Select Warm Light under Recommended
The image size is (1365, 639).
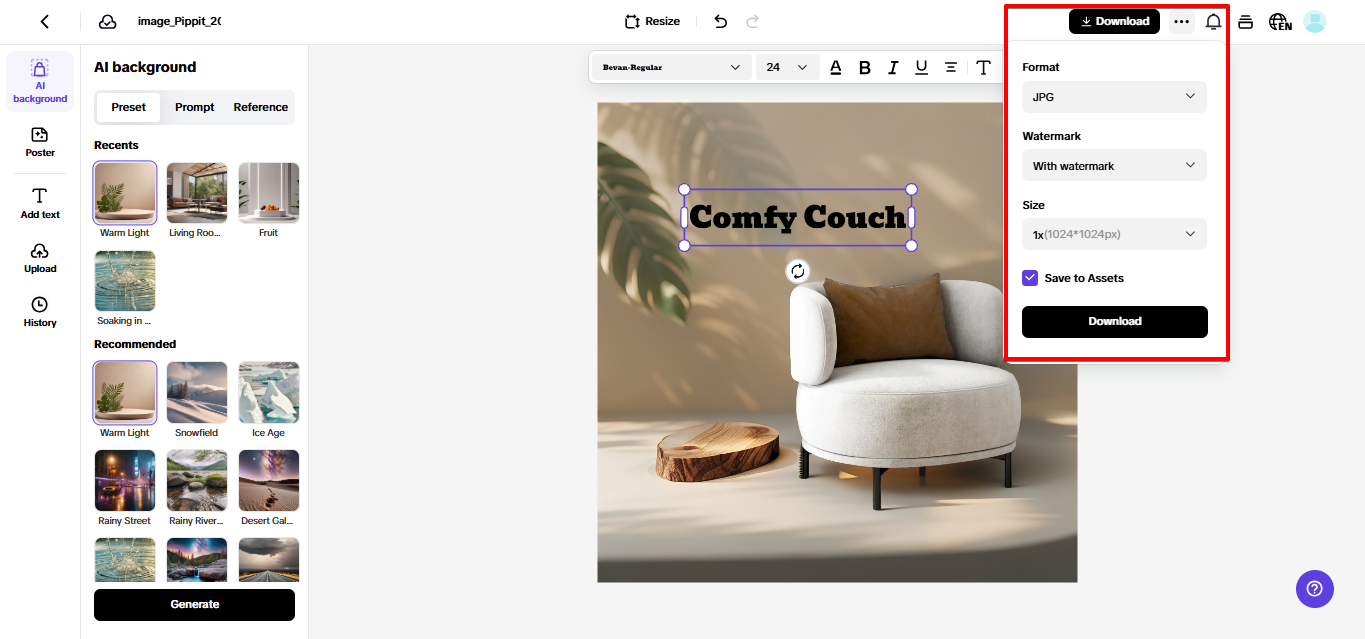[125, 393]
